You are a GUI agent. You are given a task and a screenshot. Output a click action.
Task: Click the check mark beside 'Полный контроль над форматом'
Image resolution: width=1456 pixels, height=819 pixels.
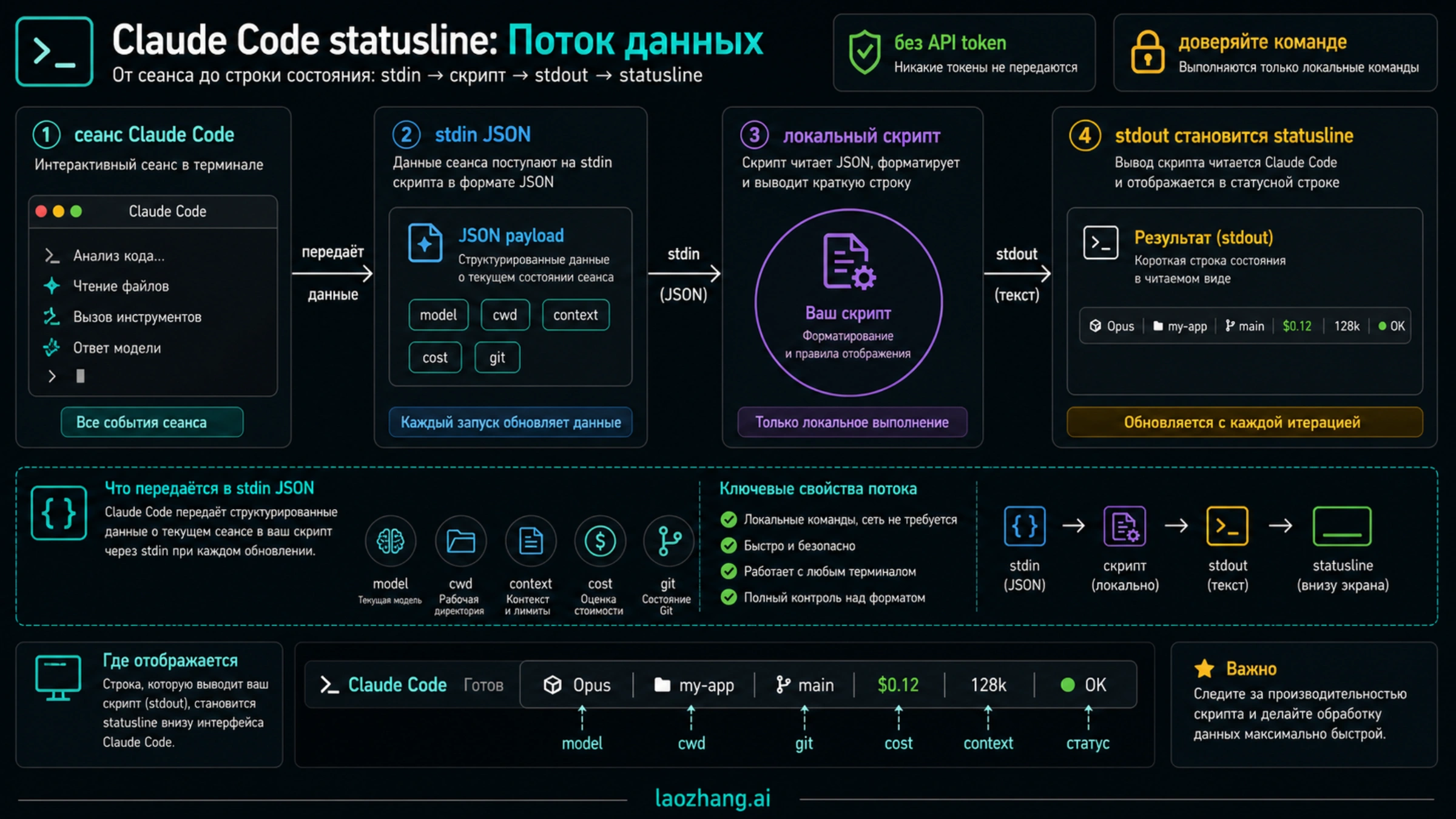pyautogui.click(x=729, y=598)
